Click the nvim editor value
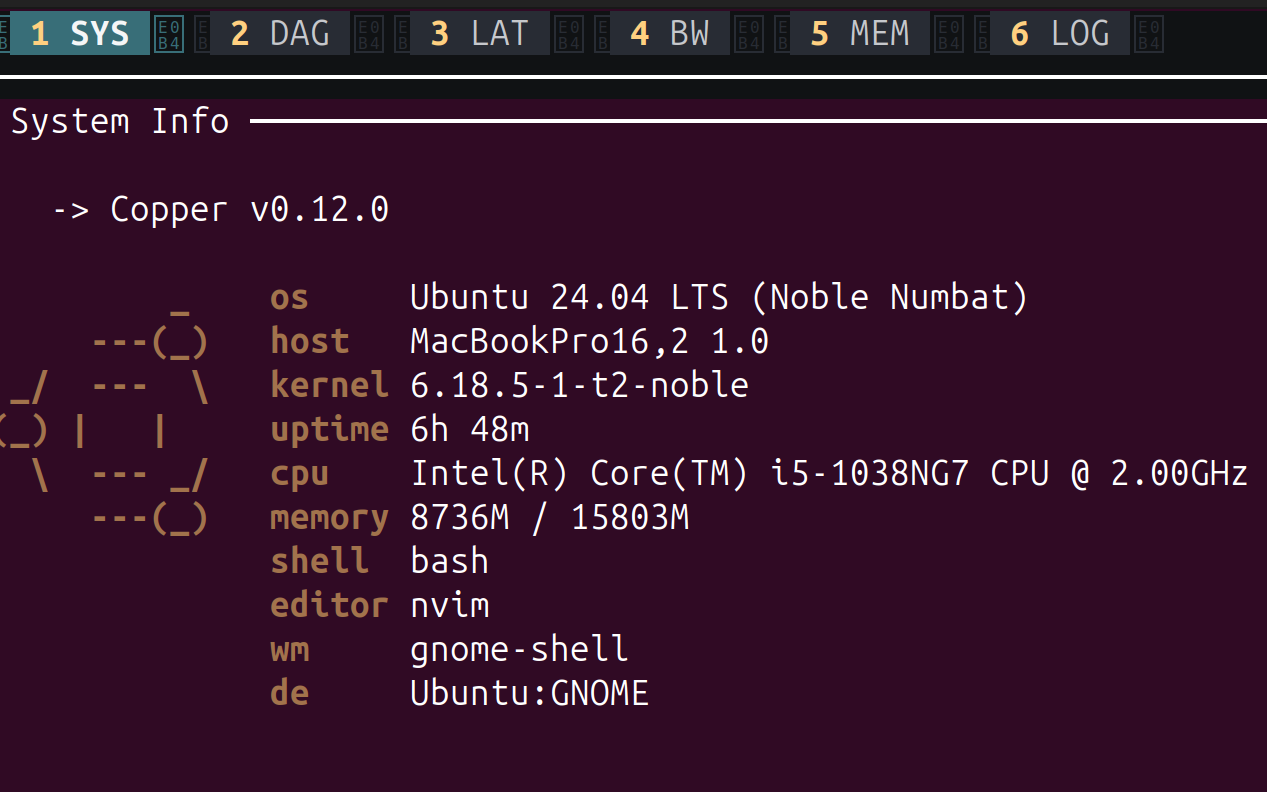 coord(449,605)
